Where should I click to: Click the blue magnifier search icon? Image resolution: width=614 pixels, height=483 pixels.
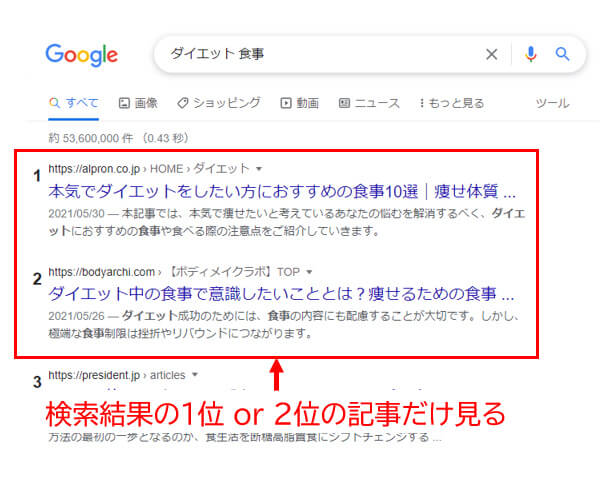tap(562, 54)
